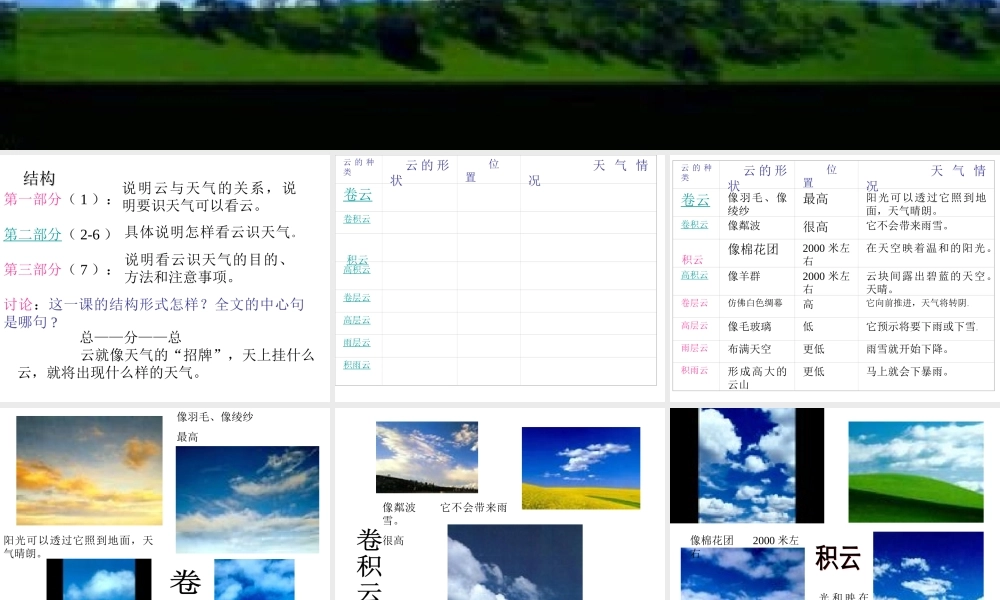Open 卷积云 link in the empty table
This screenshot has width=1000, height=600.
click(x=357, y=219)
